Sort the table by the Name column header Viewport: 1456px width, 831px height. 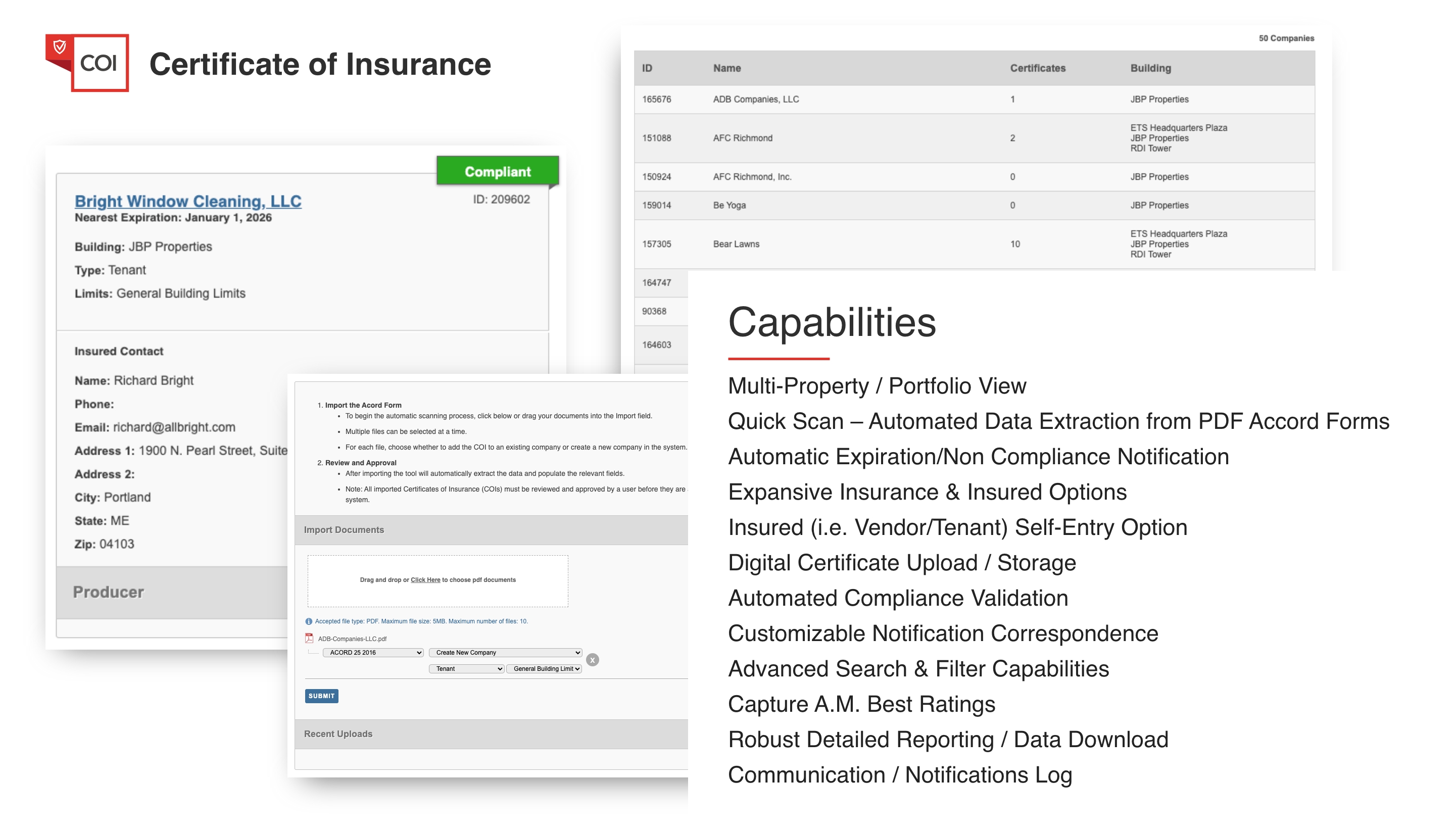pos(726,68)
